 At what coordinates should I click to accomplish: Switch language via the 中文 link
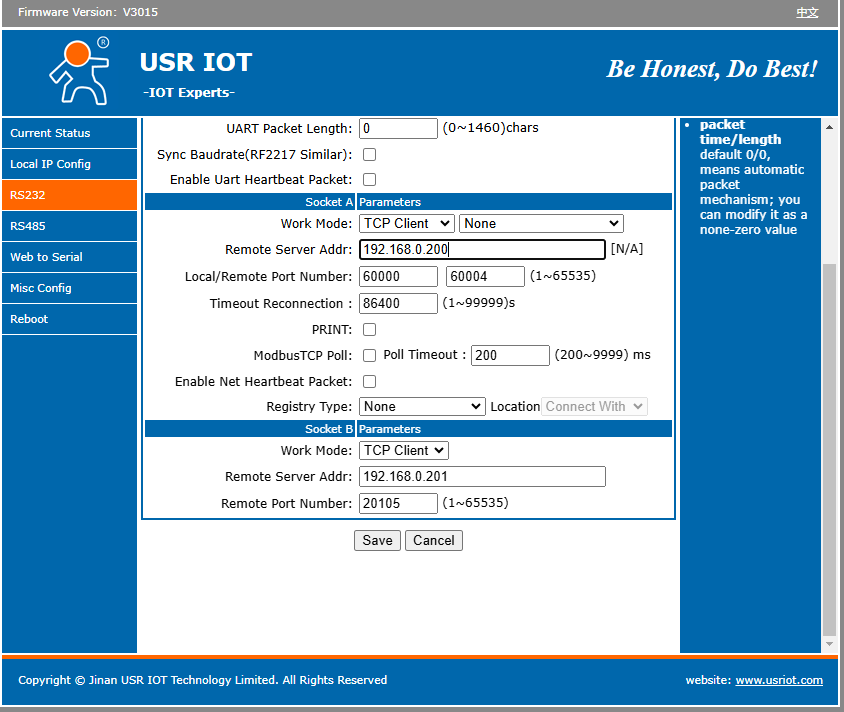coord(807,13)
